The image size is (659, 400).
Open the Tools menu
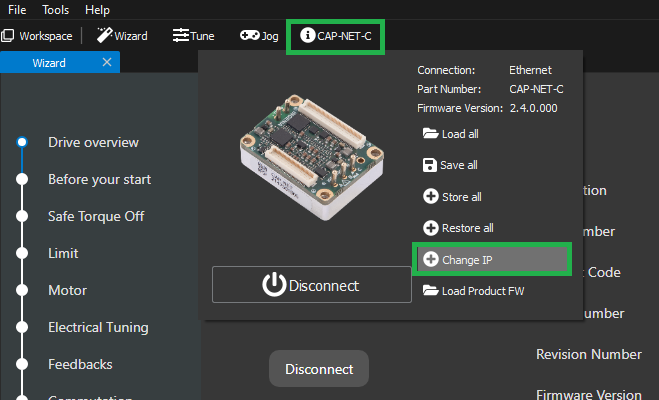pyautogui.click(x=56, y=9)
